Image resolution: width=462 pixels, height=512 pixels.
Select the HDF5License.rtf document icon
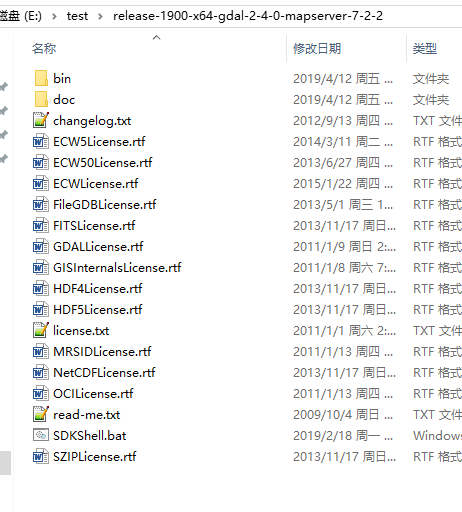coord(41,309)
